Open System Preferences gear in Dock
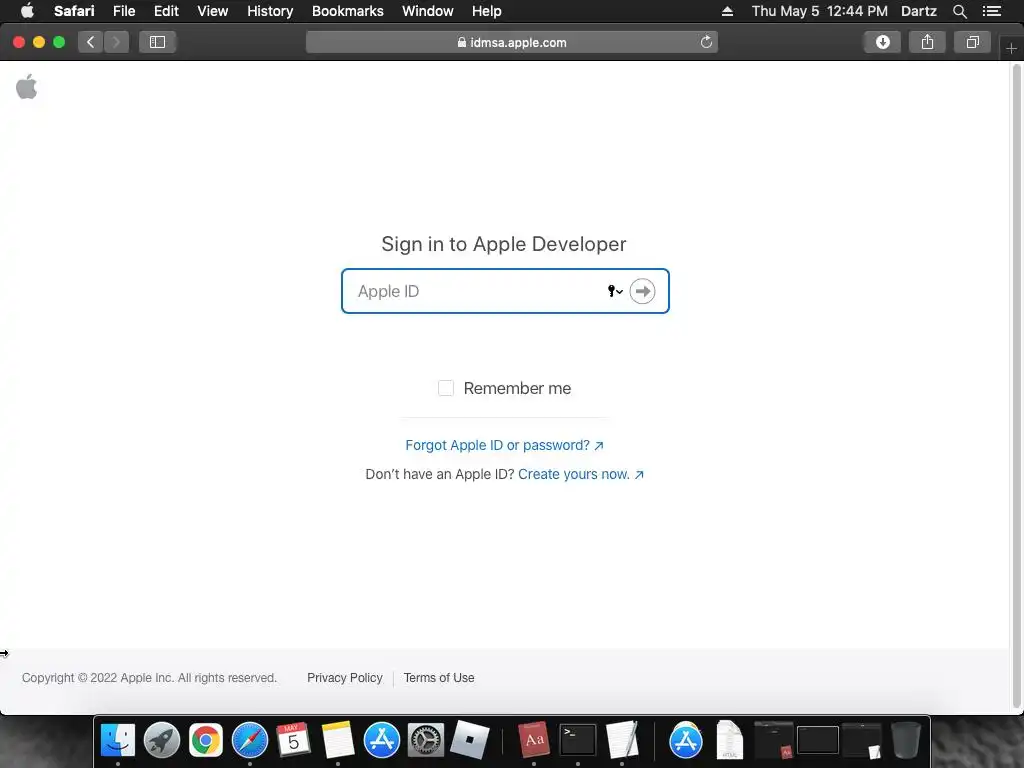1024x768 pixels. tap(425, 740)
